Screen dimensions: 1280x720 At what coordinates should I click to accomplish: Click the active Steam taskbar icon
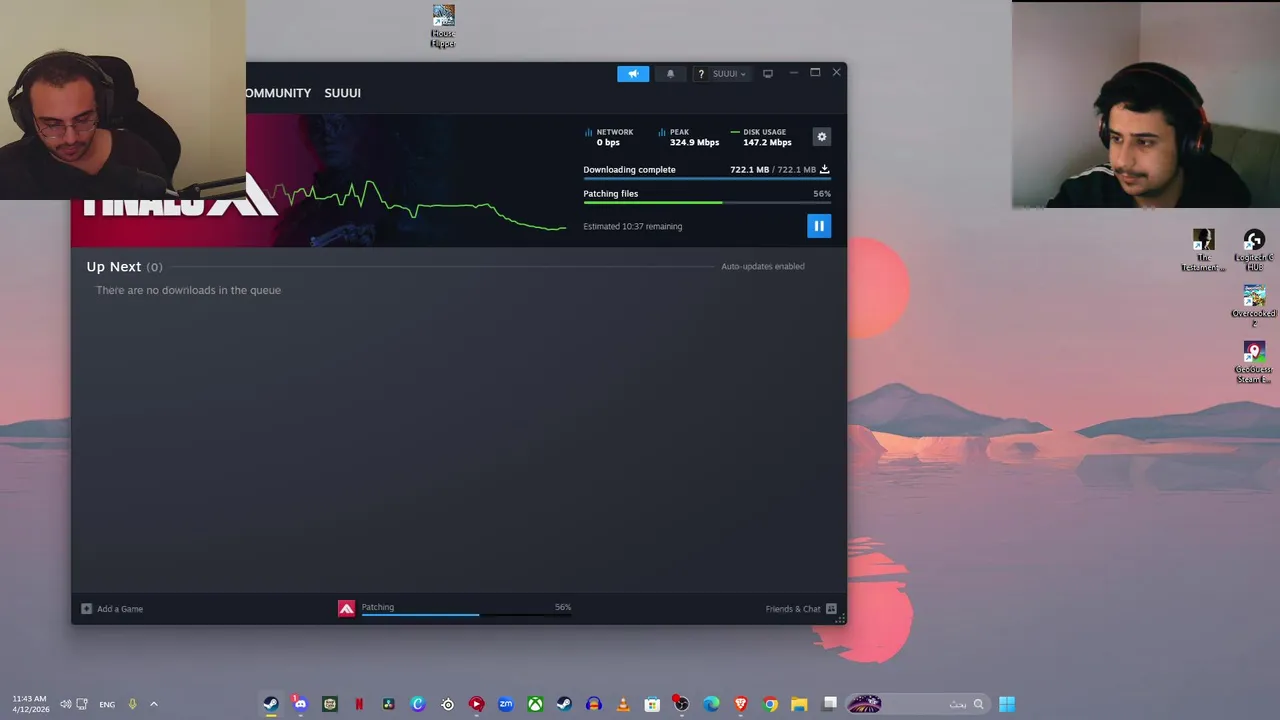pos(271,704)
